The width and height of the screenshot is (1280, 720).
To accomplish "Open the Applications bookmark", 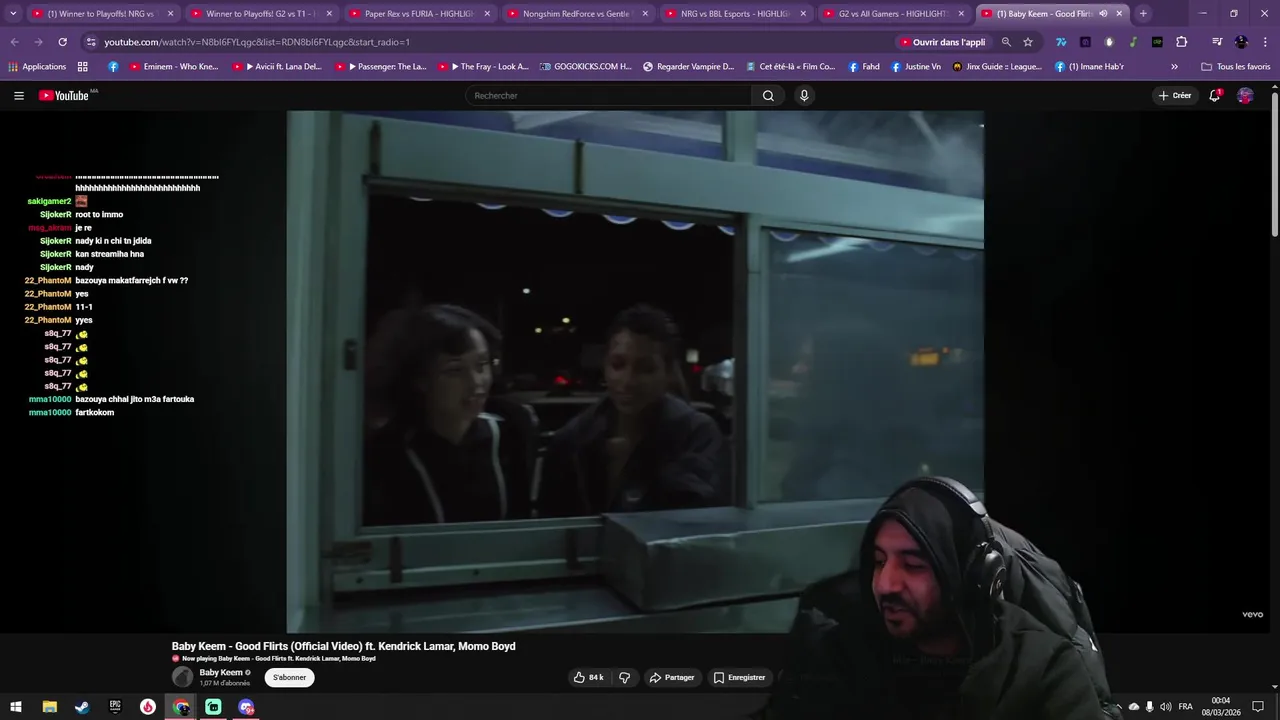I will point(37,67).
